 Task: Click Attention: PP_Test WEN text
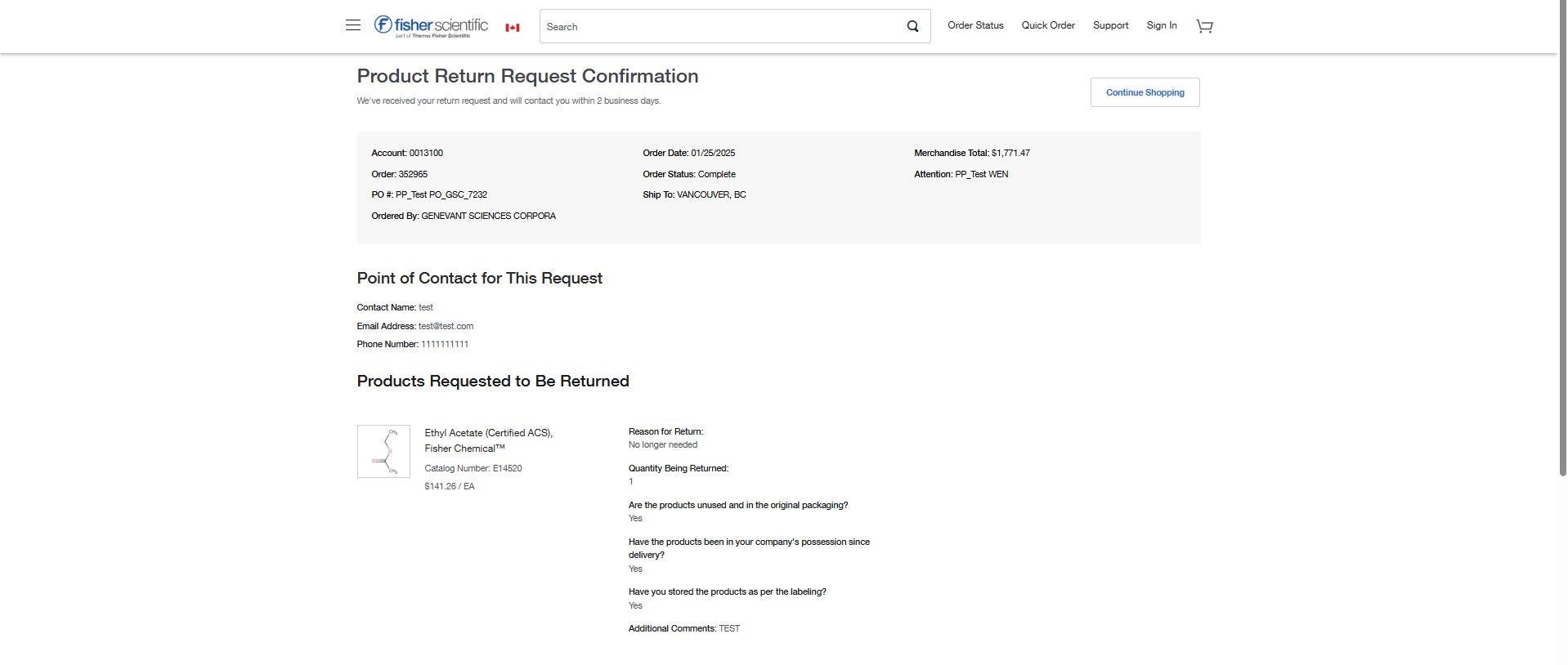[961, 174]
